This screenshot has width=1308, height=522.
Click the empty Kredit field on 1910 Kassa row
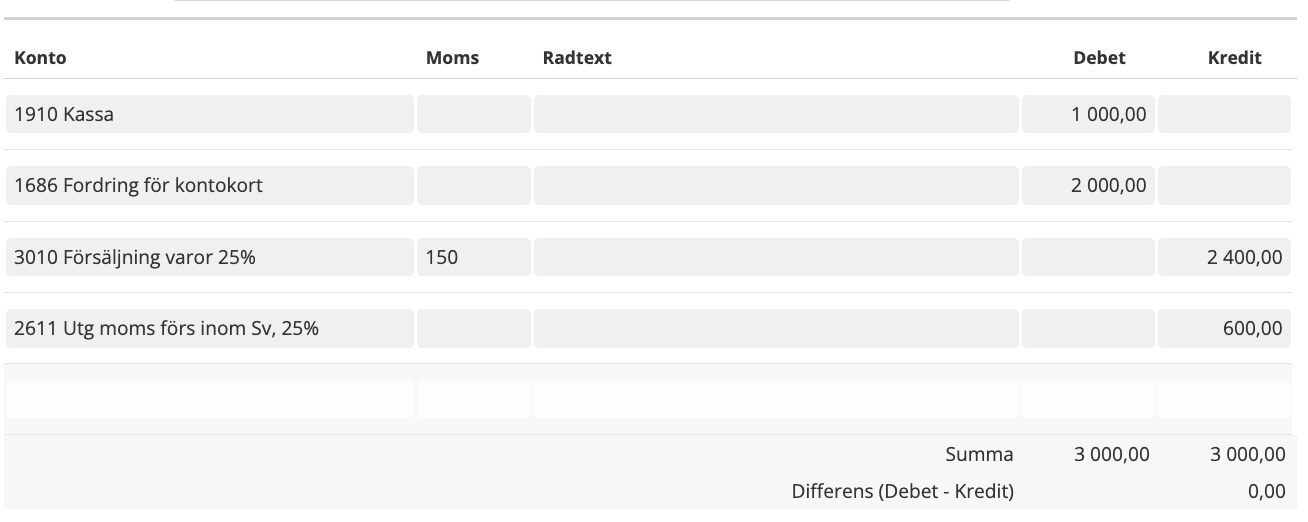click(x=1224, y=114)
